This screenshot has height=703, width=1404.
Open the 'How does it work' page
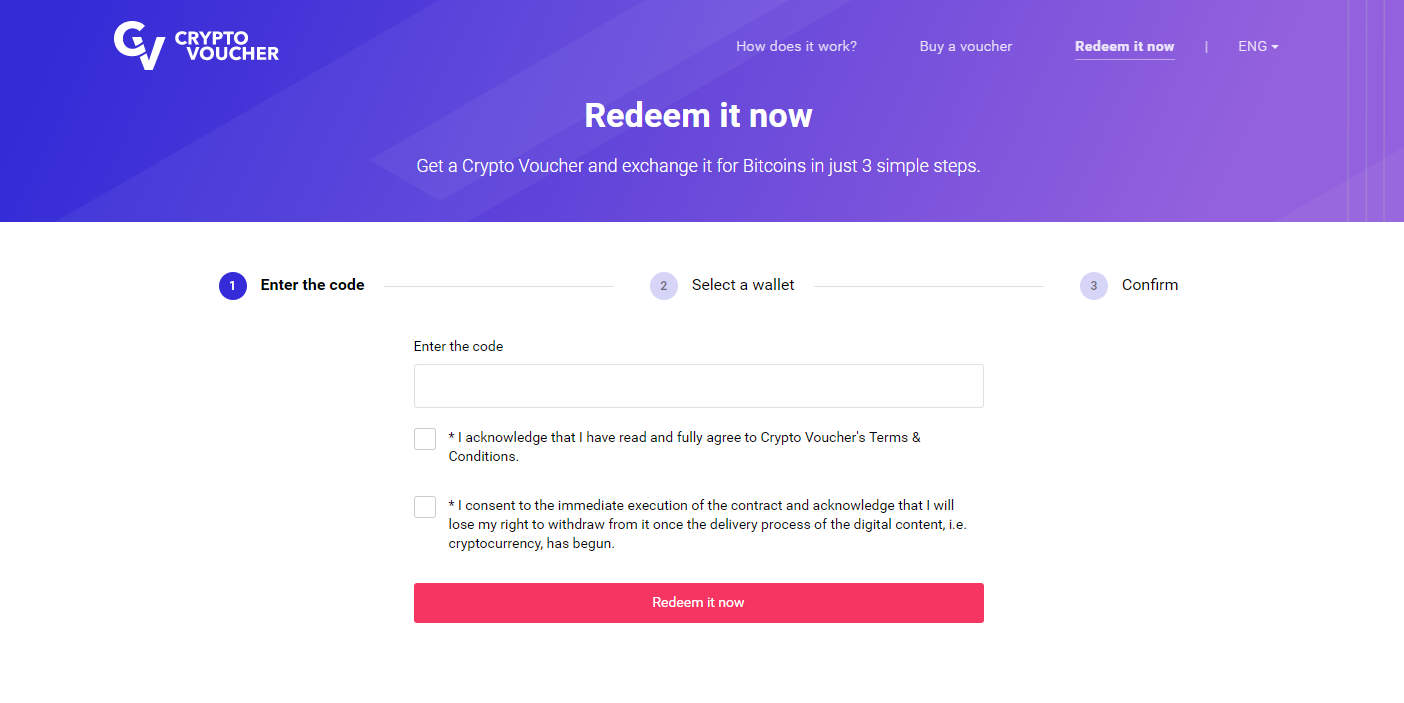[x=796, y=46]
